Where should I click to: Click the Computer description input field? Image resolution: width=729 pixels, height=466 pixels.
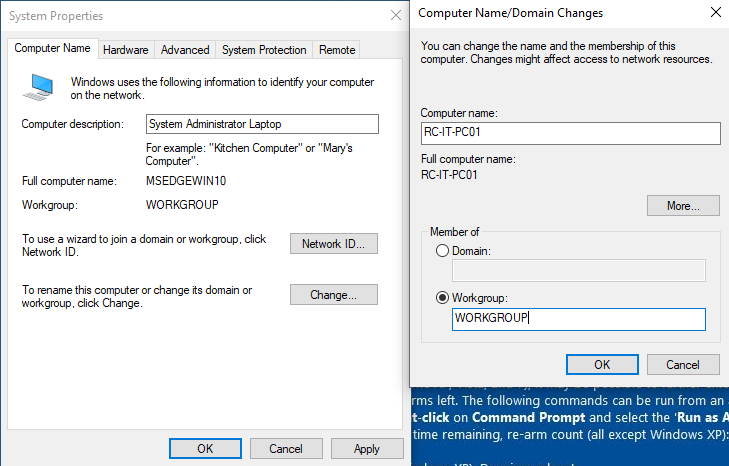coord(262,124)
